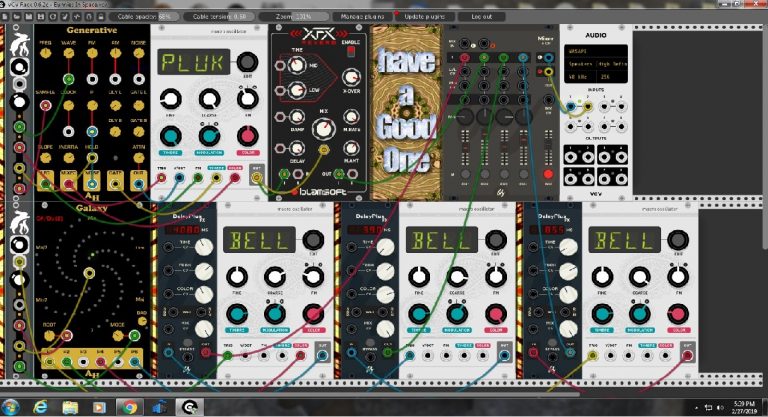Screen dimensions: 768x417
Task: Click the ROOT knob on Galaxy module
Action: [x=49, y=336]
